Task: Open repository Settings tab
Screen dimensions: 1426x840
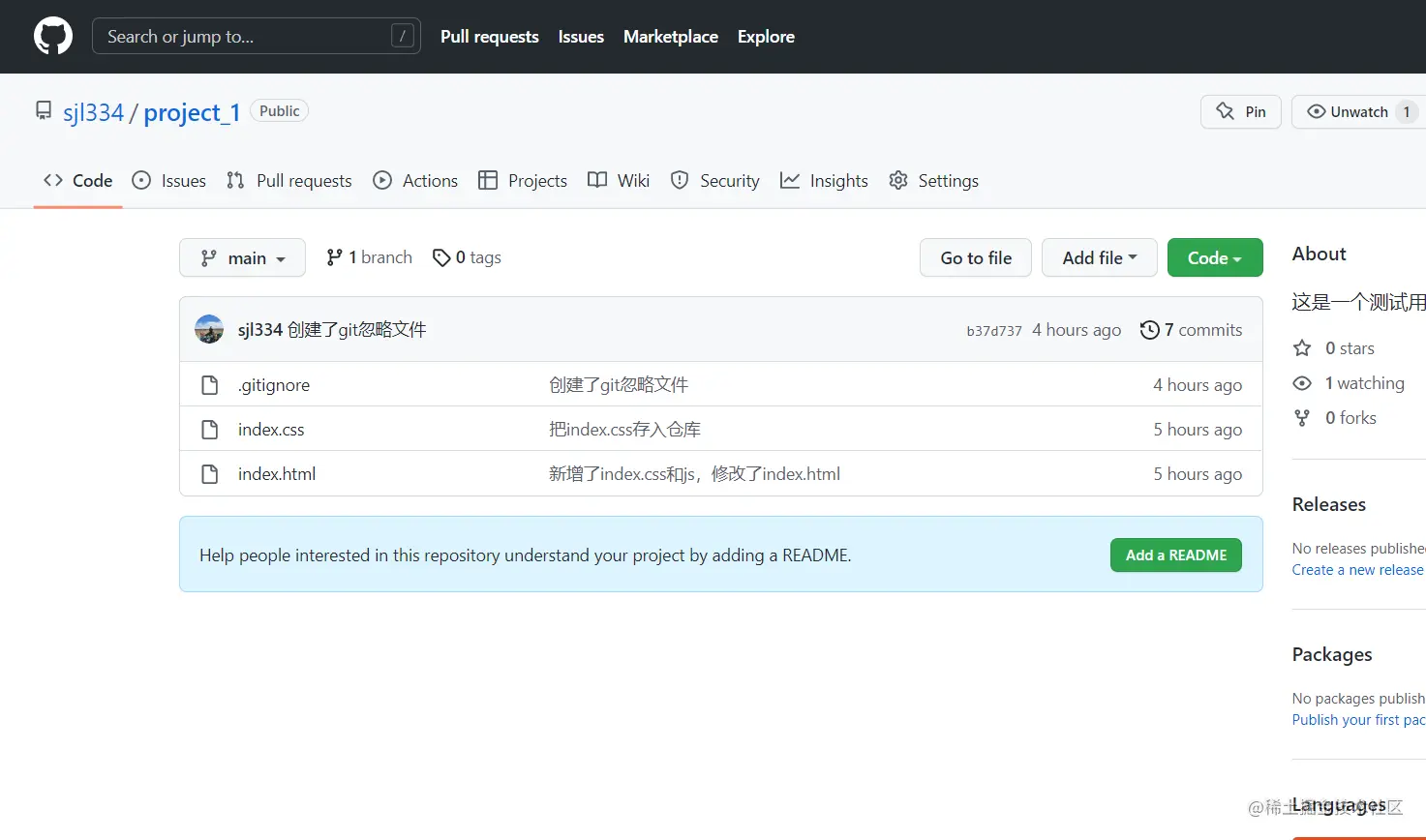Action: 934,181
